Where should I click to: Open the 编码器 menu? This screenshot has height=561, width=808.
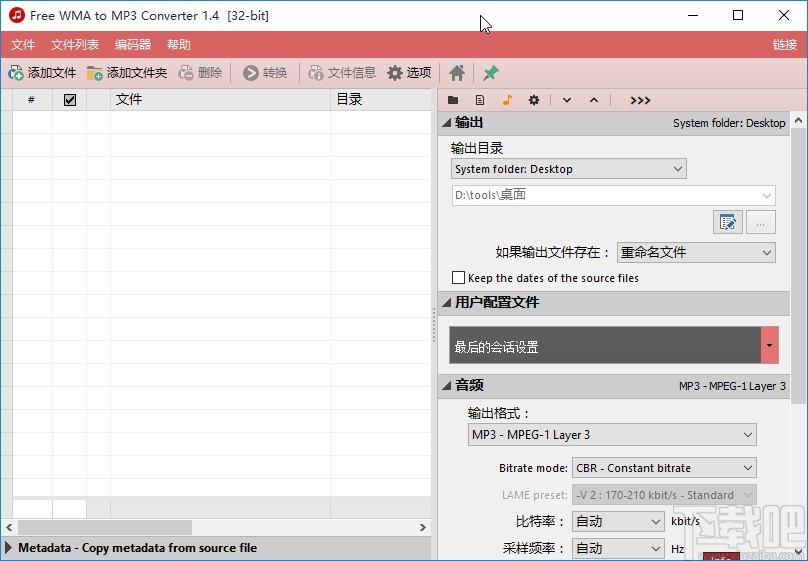coord(133,45)
